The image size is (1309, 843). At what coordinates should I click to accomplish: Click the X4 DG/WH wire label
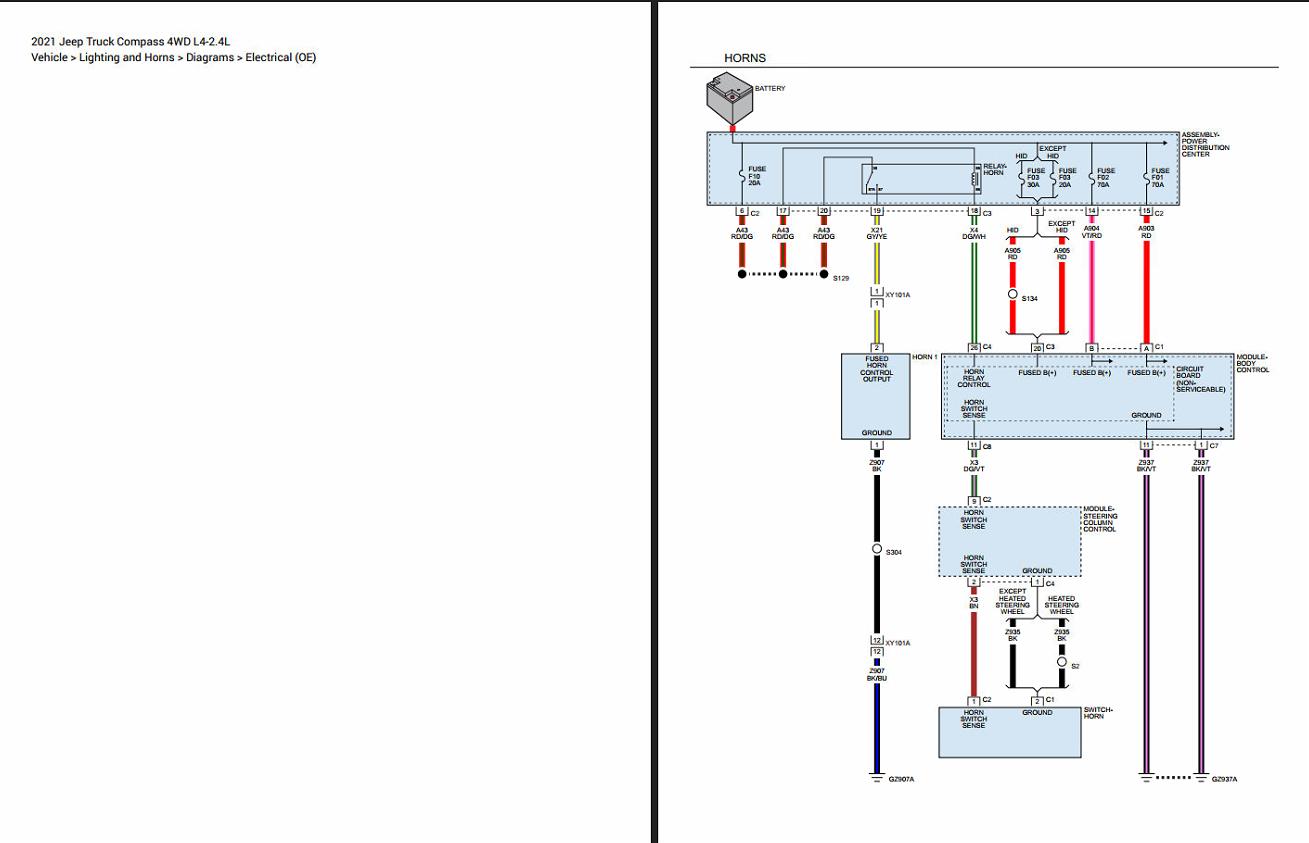click(x=974, y=233)
